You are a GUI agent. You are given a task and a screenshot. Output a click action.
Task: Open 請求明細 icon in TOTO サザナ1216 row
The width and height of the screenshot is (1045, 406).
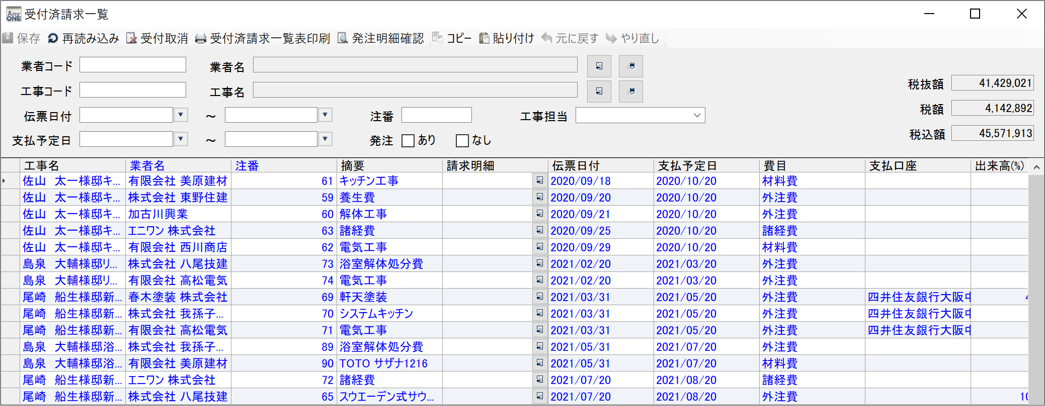tap(540, 363)
